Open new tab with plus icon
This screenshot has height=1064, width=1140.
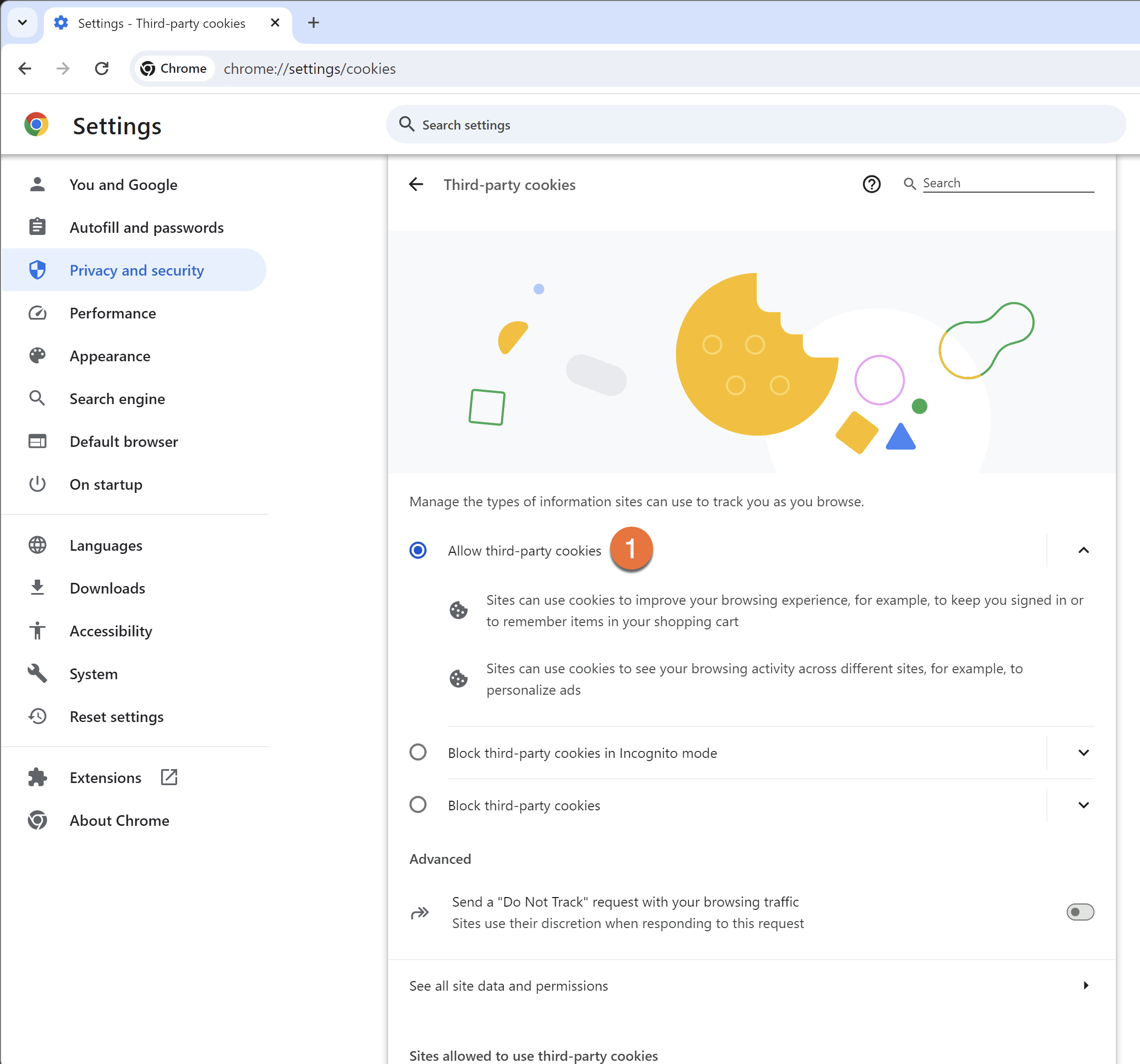(x=313, y=23)
